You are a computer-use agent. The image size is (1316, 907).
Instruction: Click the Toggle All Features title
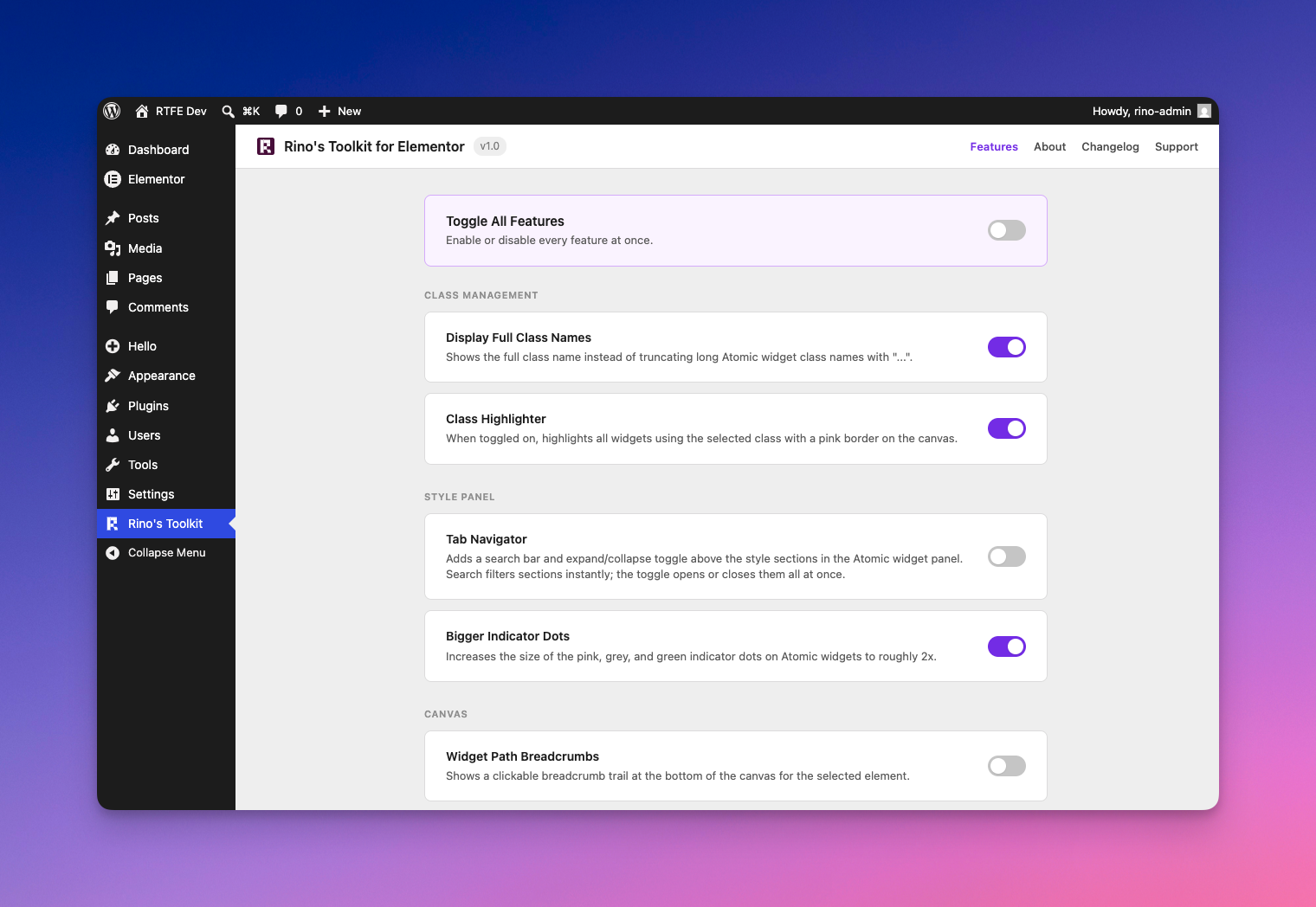[505, 222]
